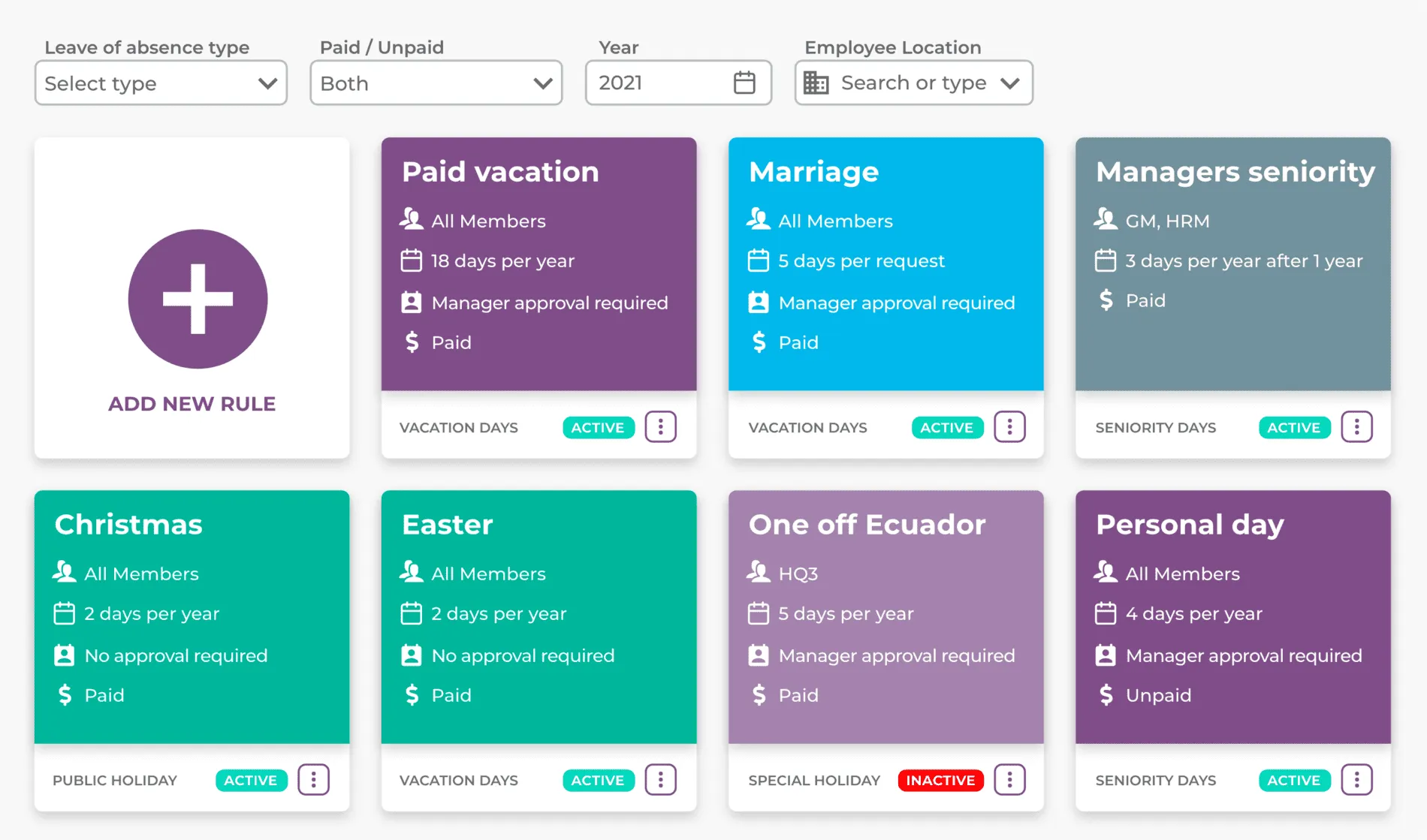Image resolution: width=1427 pixels, height=840 pixels.
Task: Toggle the INACTIVE badge on One off Ecuador
Action: 940,781
